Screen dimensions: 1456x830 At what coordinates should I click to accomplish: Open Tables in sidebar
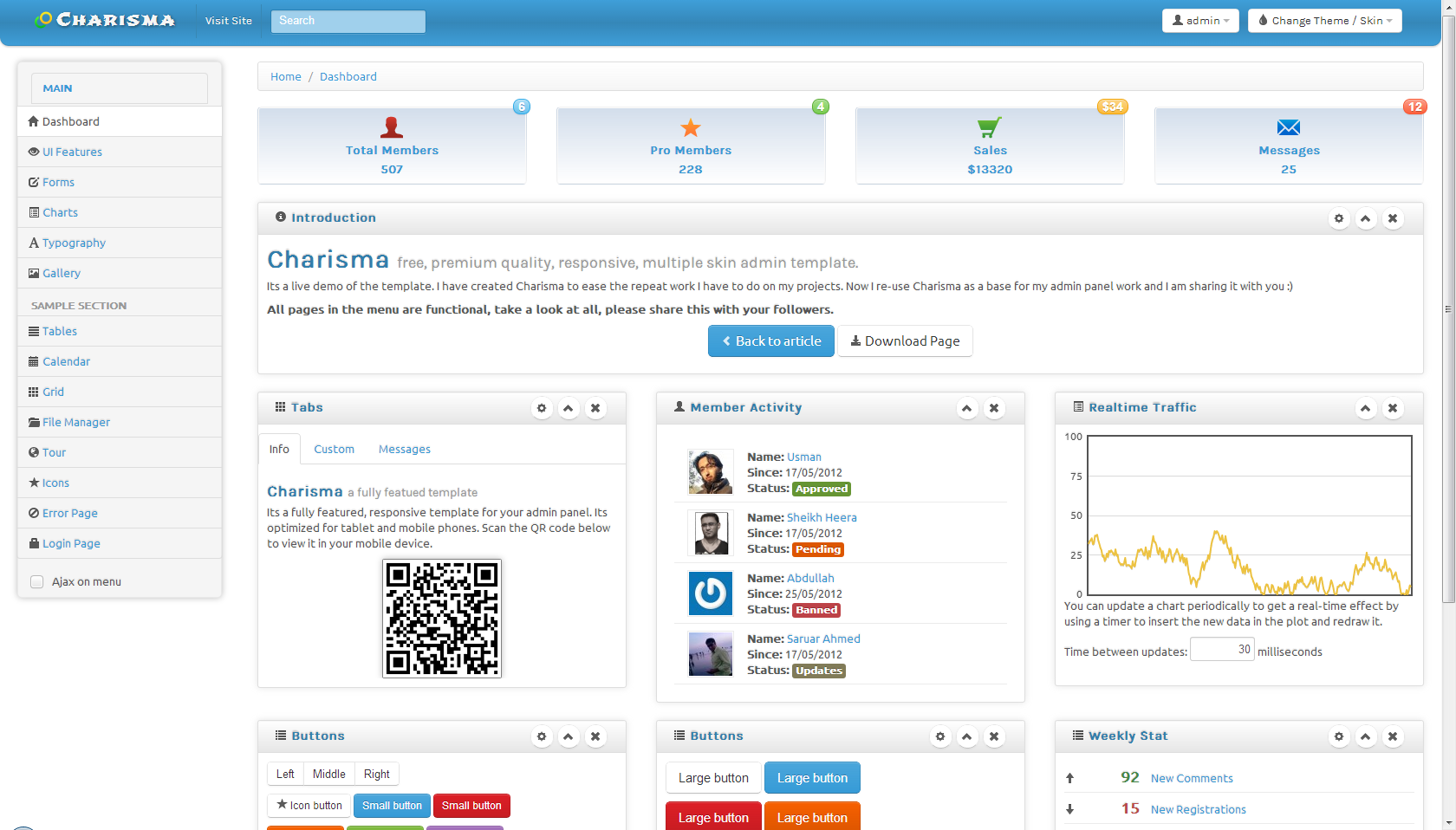(120, 331)
